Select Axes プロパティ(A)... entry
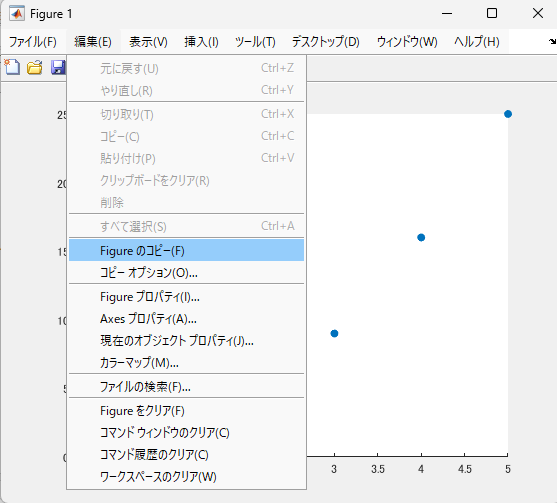This screenshot has height=503, width=557. (x=186, y=319)
